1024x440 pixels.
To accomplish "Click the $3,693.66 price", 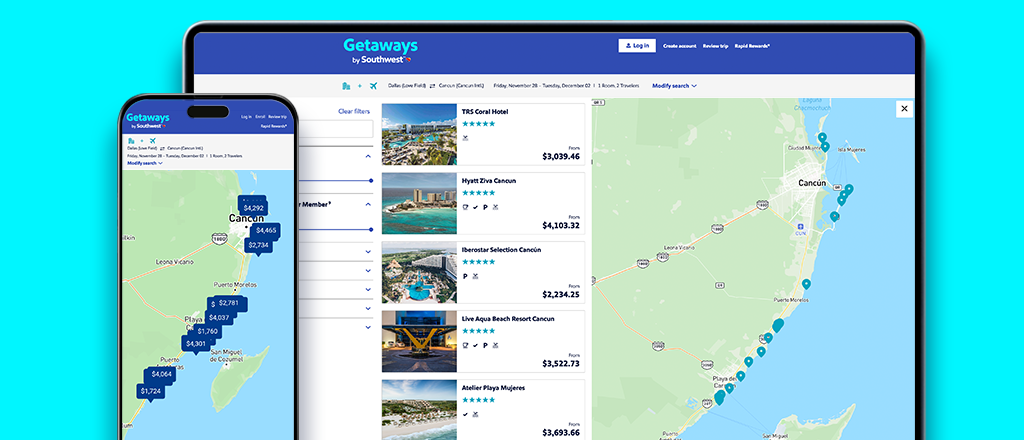I will click(561, 433).
